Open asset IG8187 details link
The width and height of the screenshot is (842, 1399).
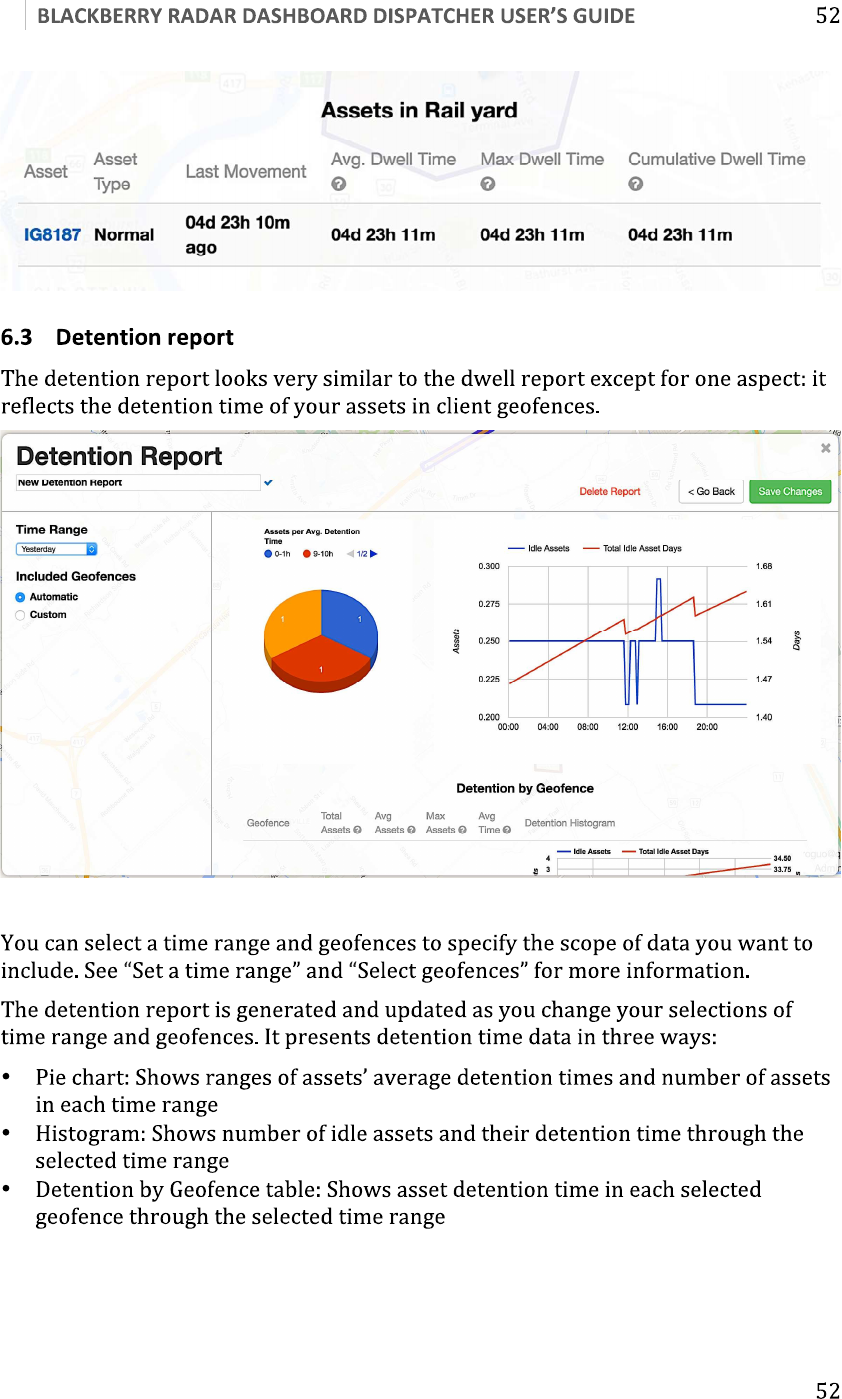pyautogui.click(x=52, y=235)
